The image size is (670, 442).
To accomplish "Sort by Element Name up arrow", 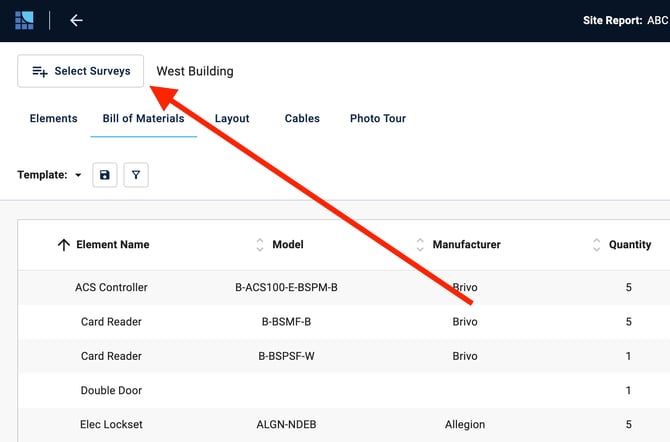I will 64,245.
